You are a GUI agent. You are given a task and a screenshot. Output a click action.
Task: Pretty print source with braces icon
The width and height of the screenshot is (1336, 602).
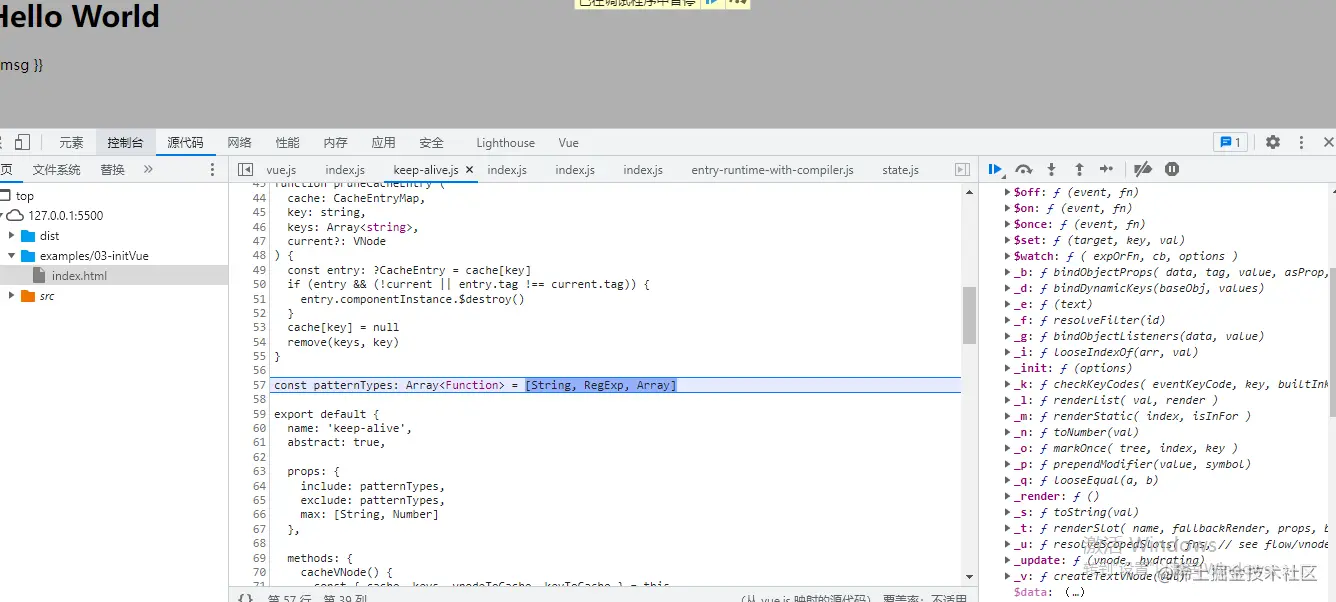click(x=245, y=597)
